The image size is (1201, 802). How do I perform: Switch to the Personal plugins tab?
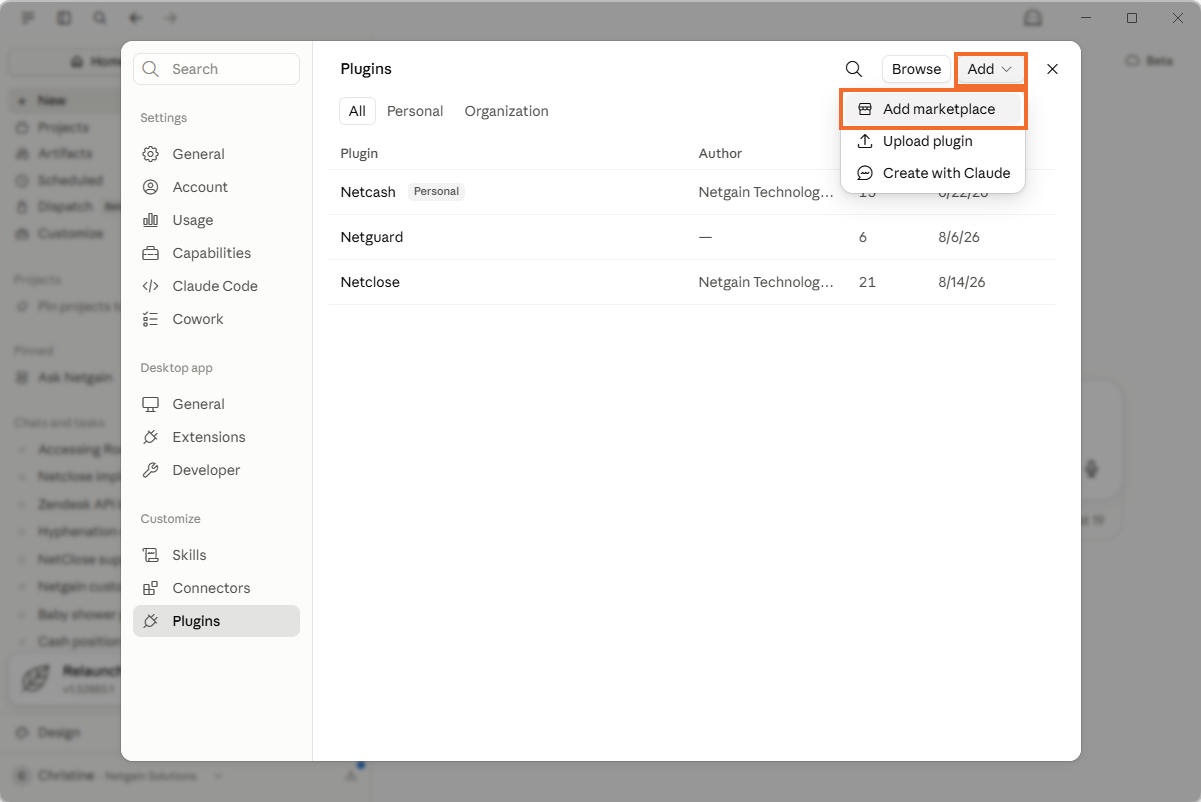coord(415,111)
